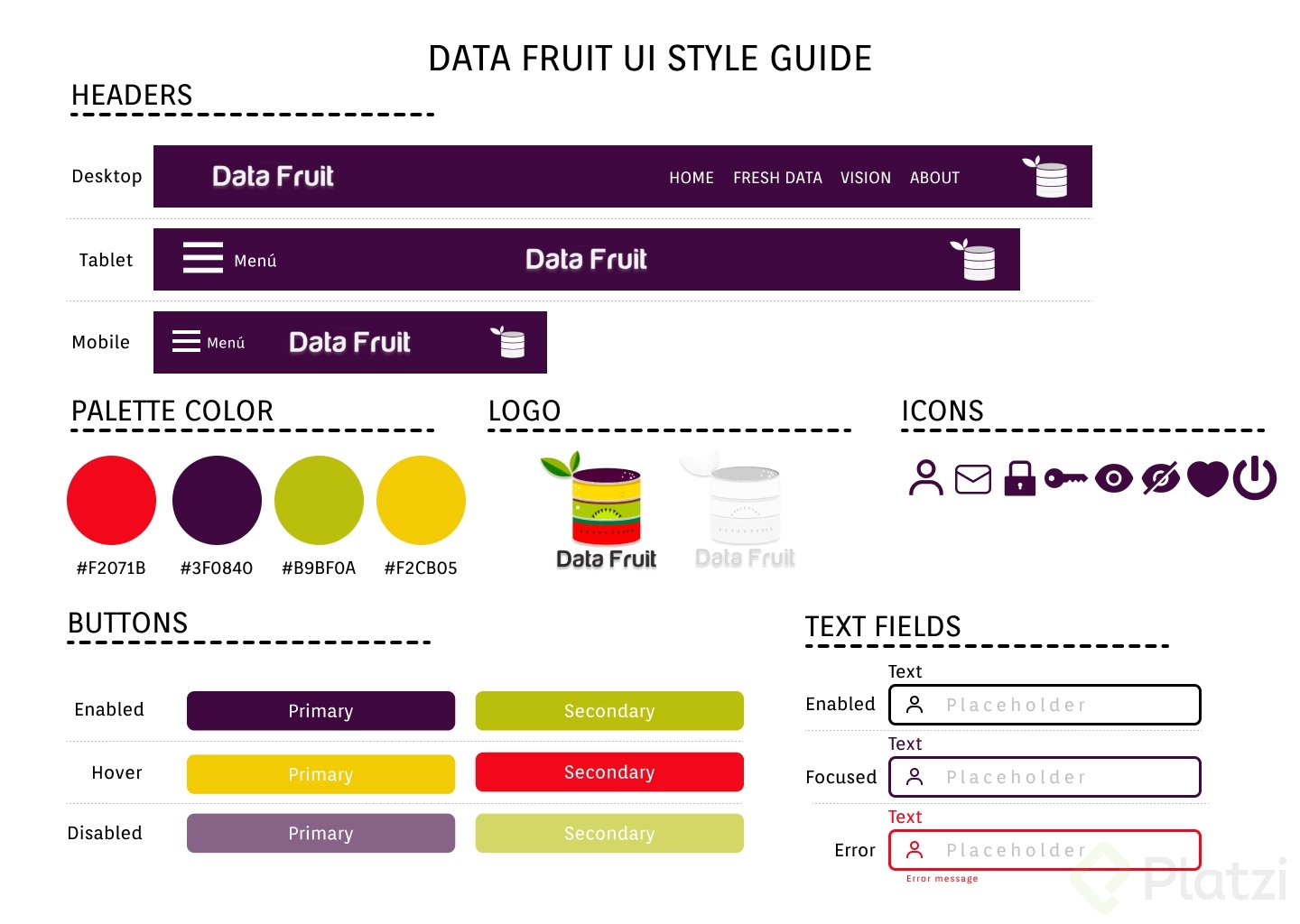The width and height of the screenshot is (1300, 924).
Task: Open the FRESH DATA navigation item
Action: point(777,178)
